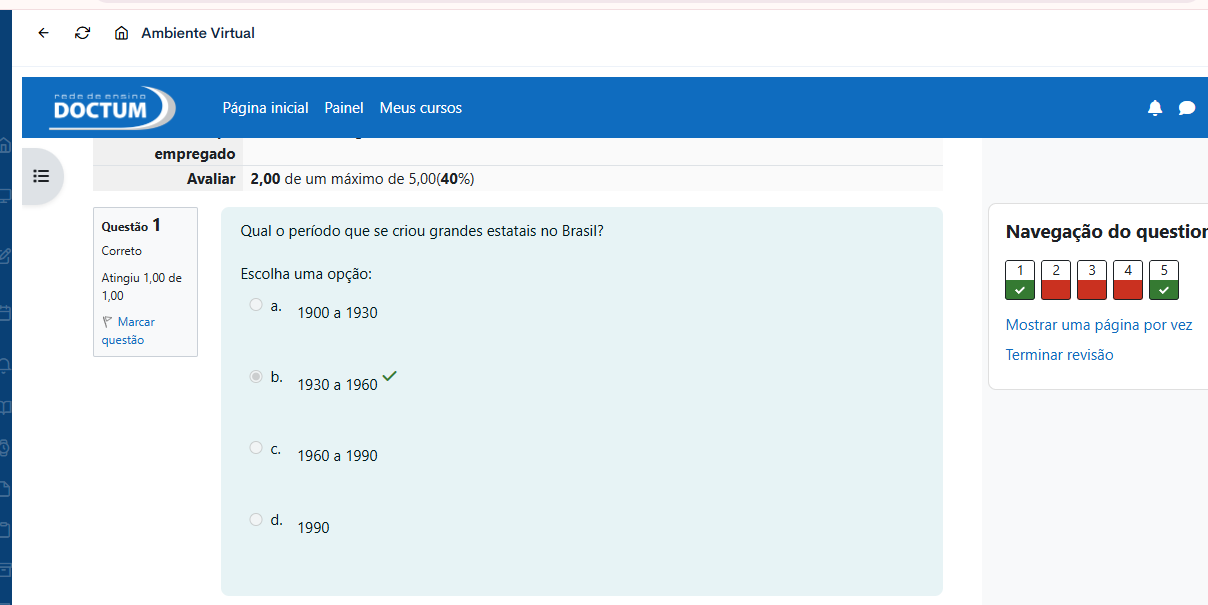Go to Página inicial in the navbar
Image resolution: width=1208 pixels, height=605 pixels.
point(265,108)
